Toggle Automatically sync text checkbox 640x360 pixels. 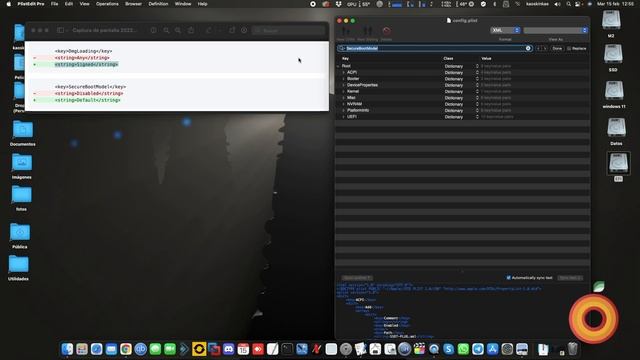pos(509,278)
